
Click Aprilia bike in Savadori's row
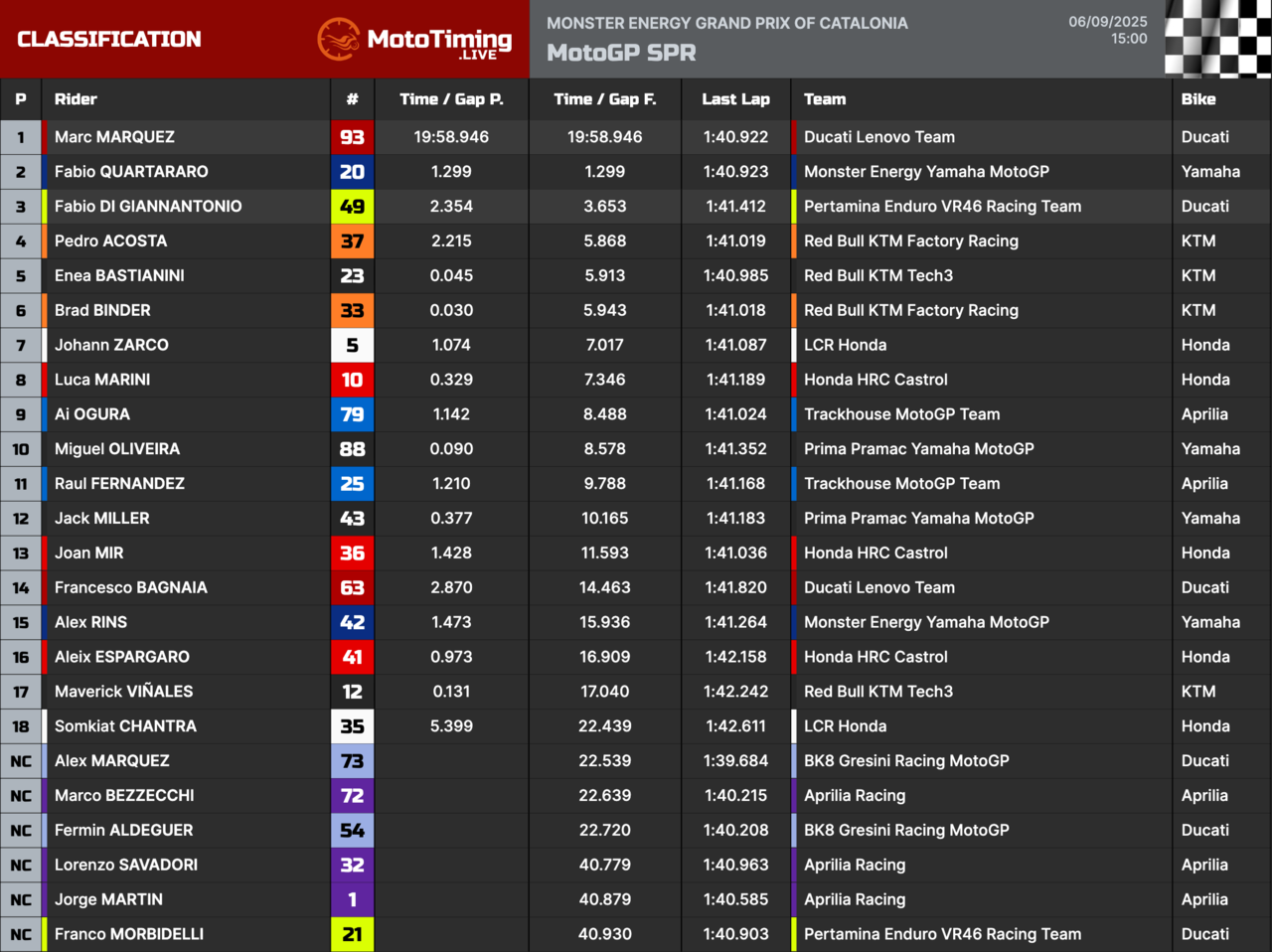point(1204,866)
